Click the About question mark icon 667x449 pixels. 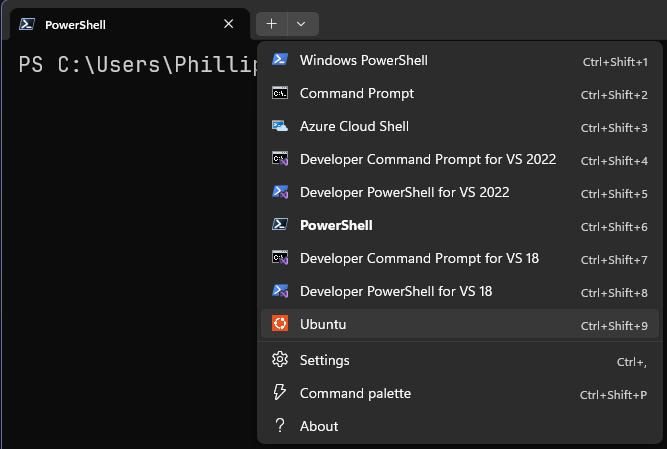[x=279, y=425]
